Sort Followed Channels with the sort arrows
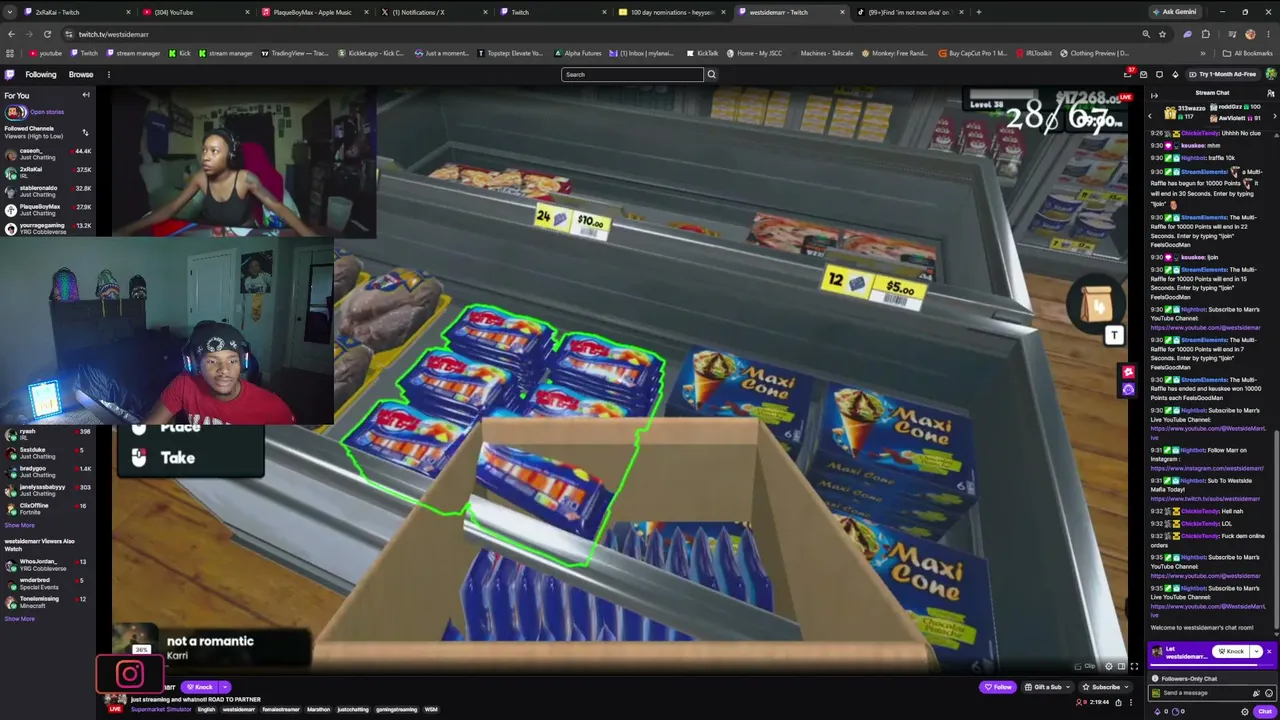 pyautogui.click(x=85, y=132)
